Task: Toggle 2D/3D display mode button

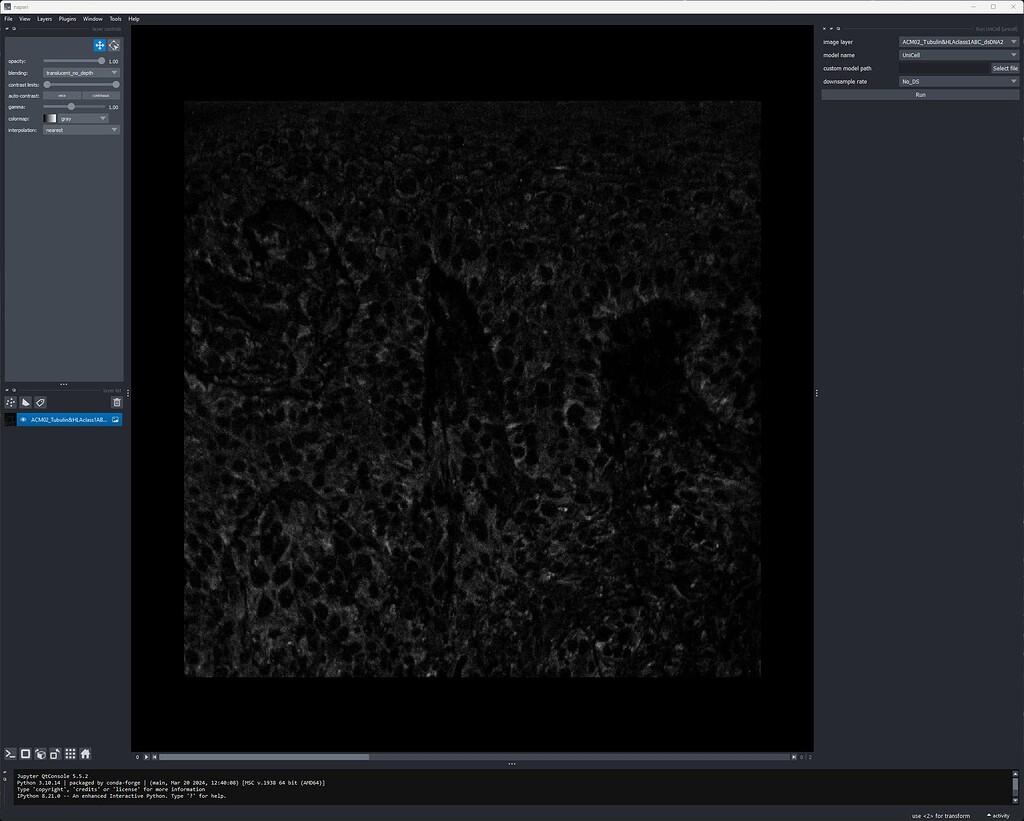Action: [26, 754]
